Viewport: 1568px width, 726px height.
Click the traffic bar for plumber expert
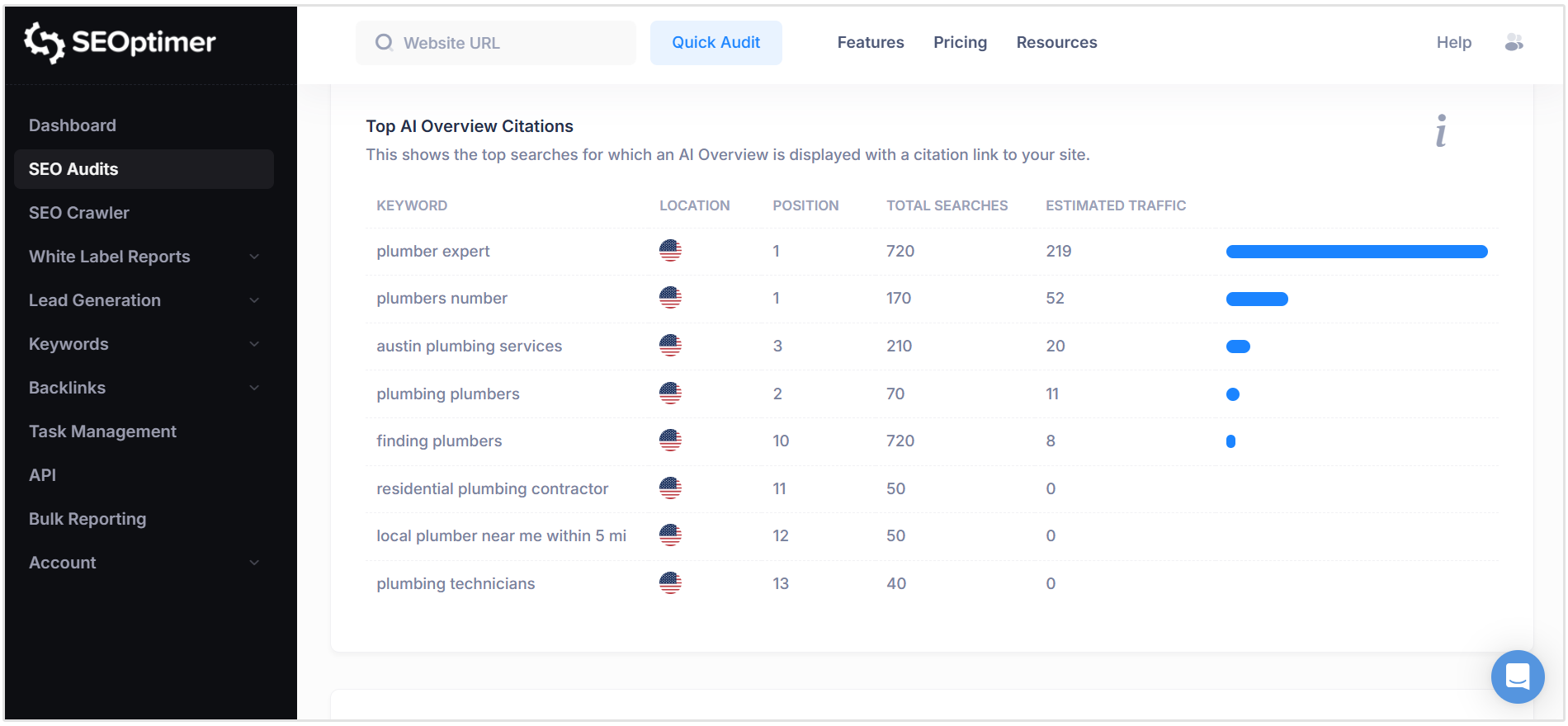coord(1357,252)
